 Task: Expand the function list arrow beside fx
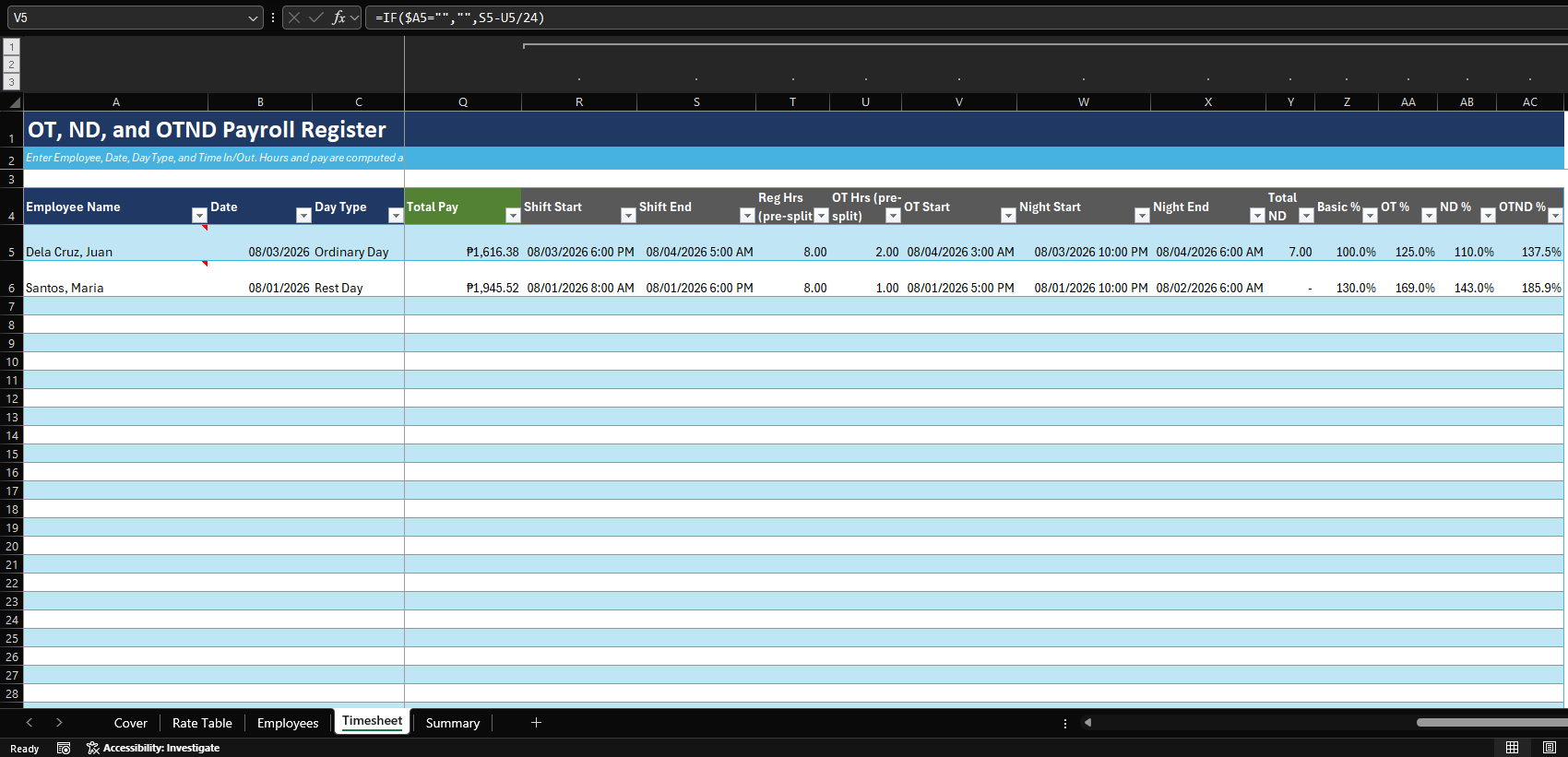pyautogui.click(x=355, y=18)
